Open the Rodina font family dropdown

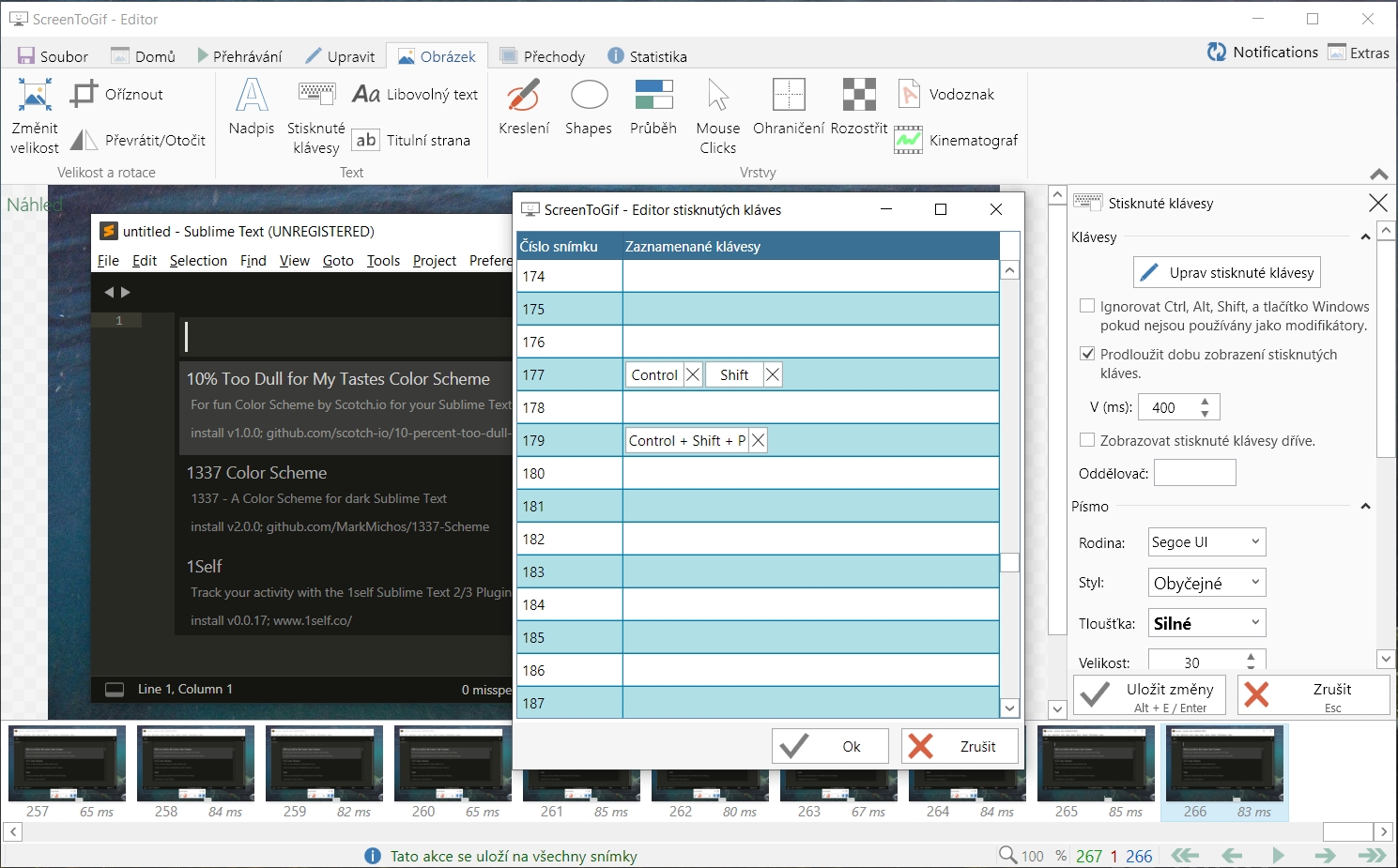click(1206, 541)
